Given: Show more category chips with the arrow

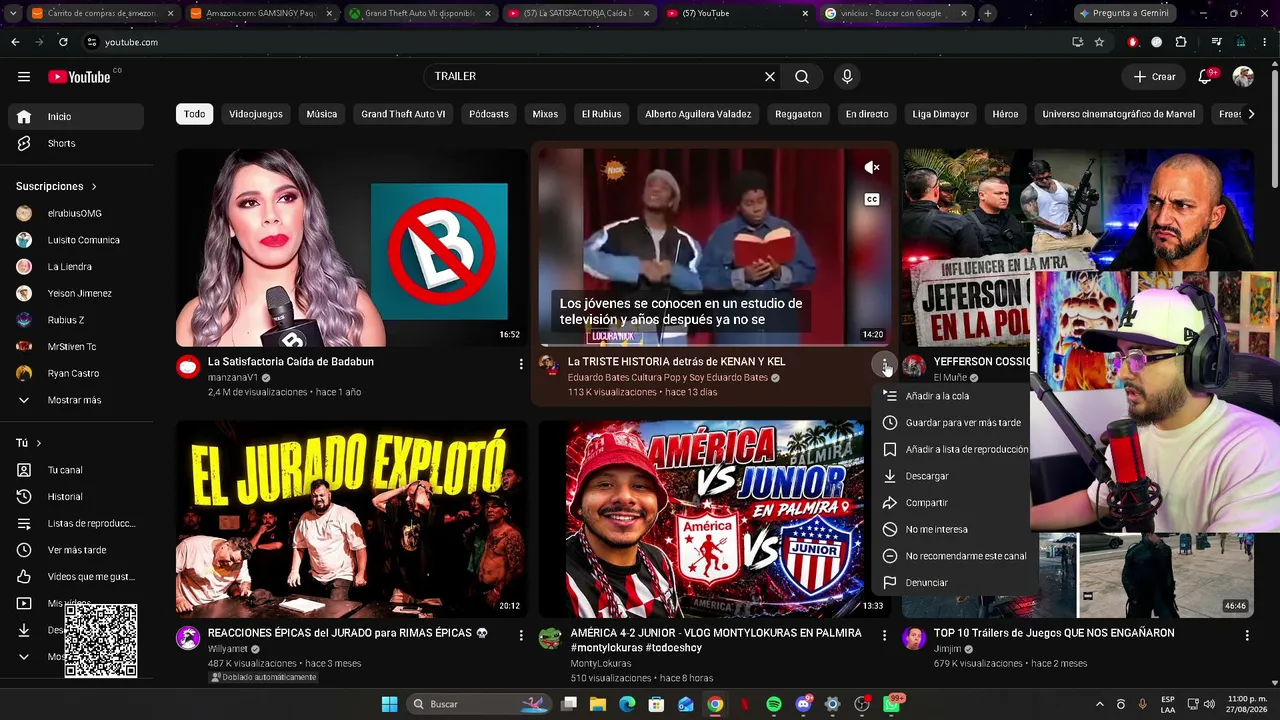Looking at the screenshot, I should (x=1251, y=114).
